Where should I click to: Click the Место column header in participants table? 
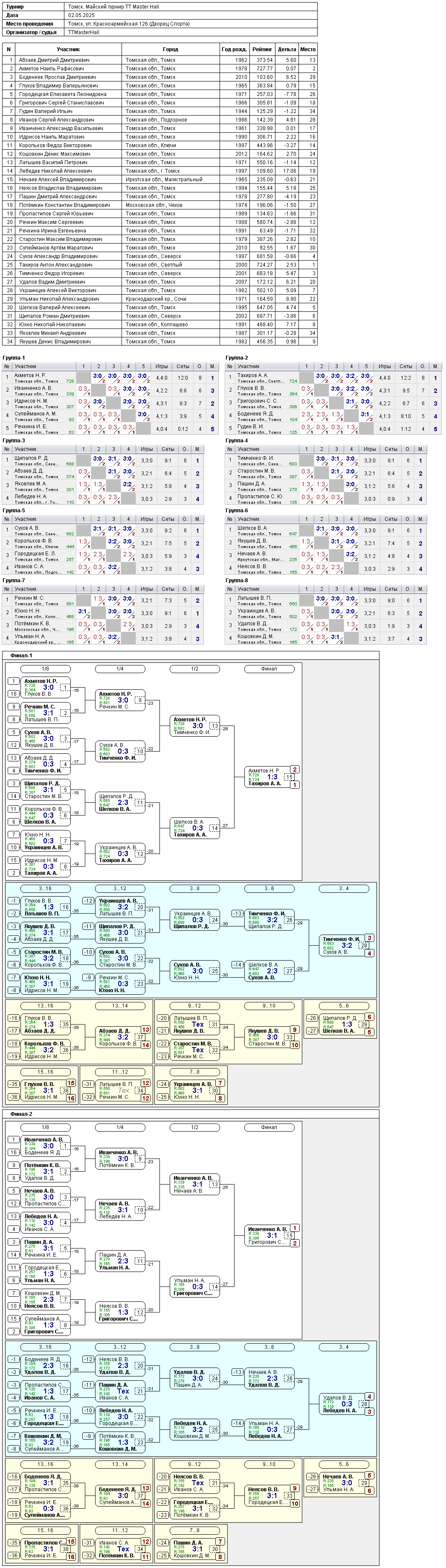coord(308,49)
